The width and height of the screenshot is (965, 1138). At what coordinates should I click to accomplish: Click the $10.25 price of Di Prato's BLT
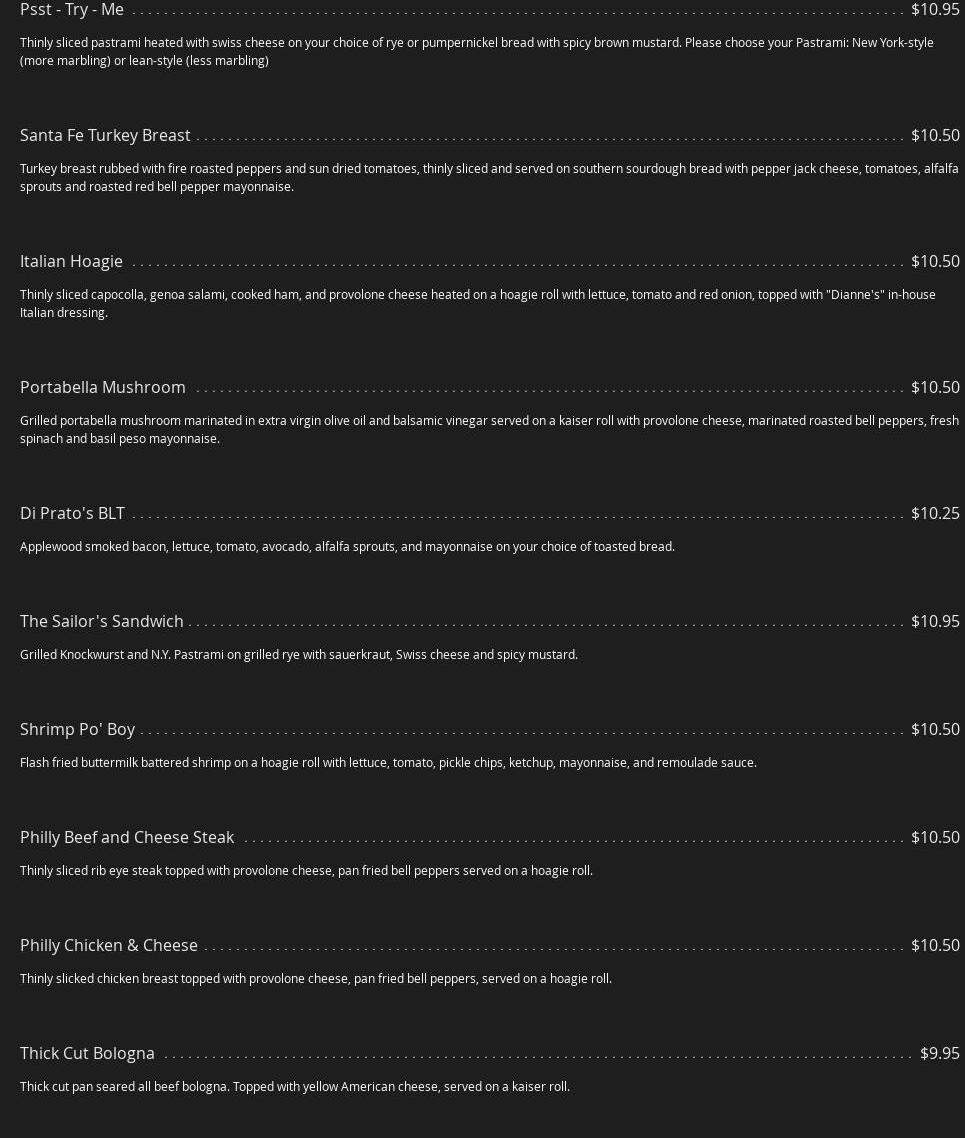pos(935,513)
